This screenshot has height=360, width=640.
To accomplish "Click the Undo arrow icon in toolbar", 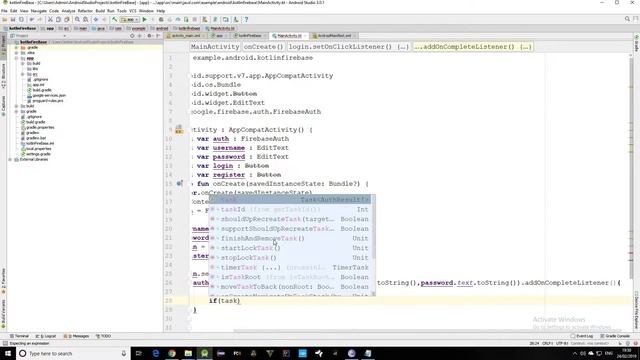I will coord(31,20).
